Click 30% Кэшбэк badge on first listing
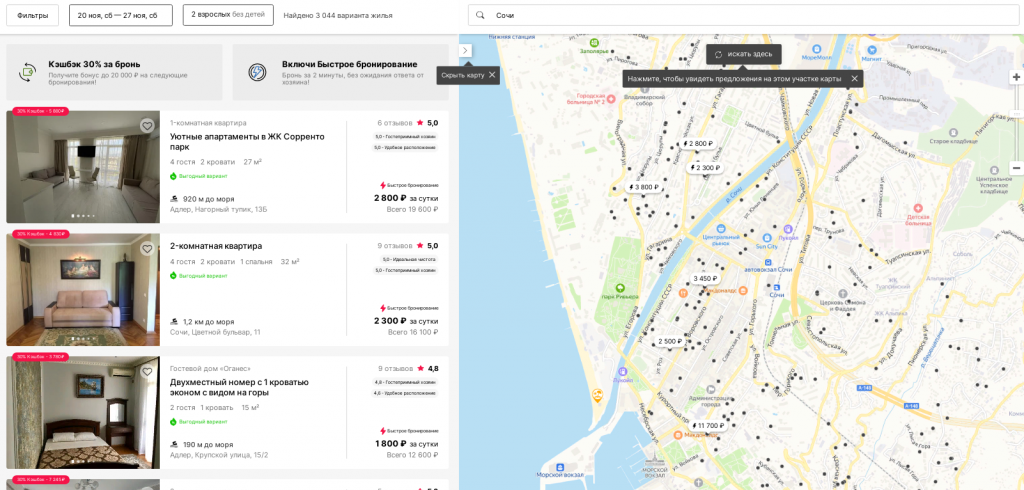 40,111
